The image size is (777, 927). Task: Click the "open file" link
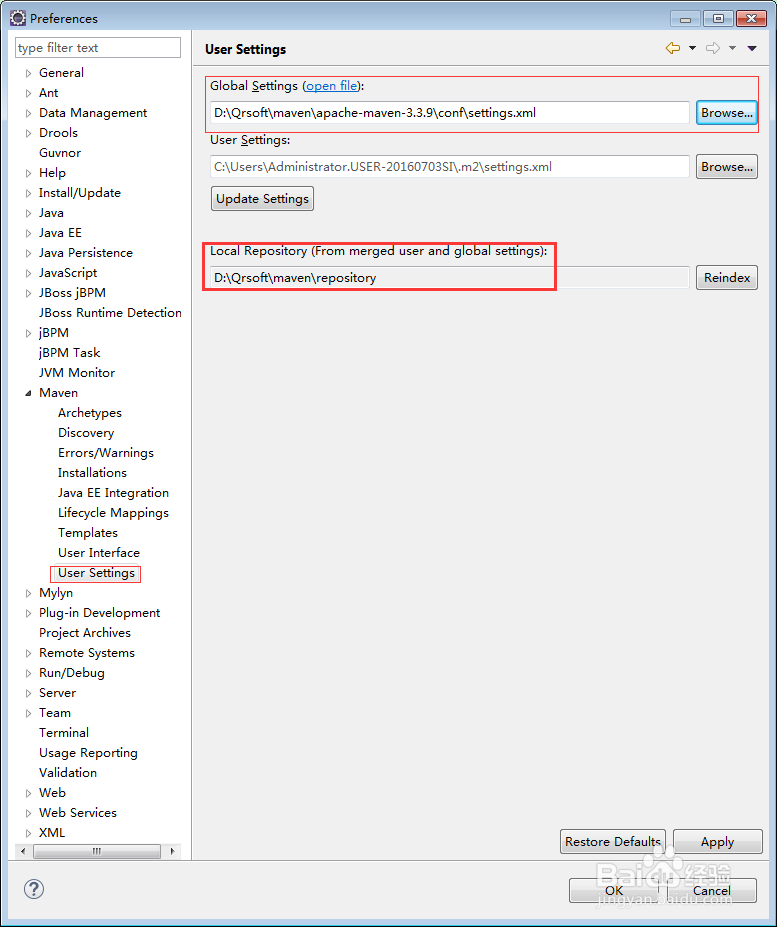(x=331, y=86)
